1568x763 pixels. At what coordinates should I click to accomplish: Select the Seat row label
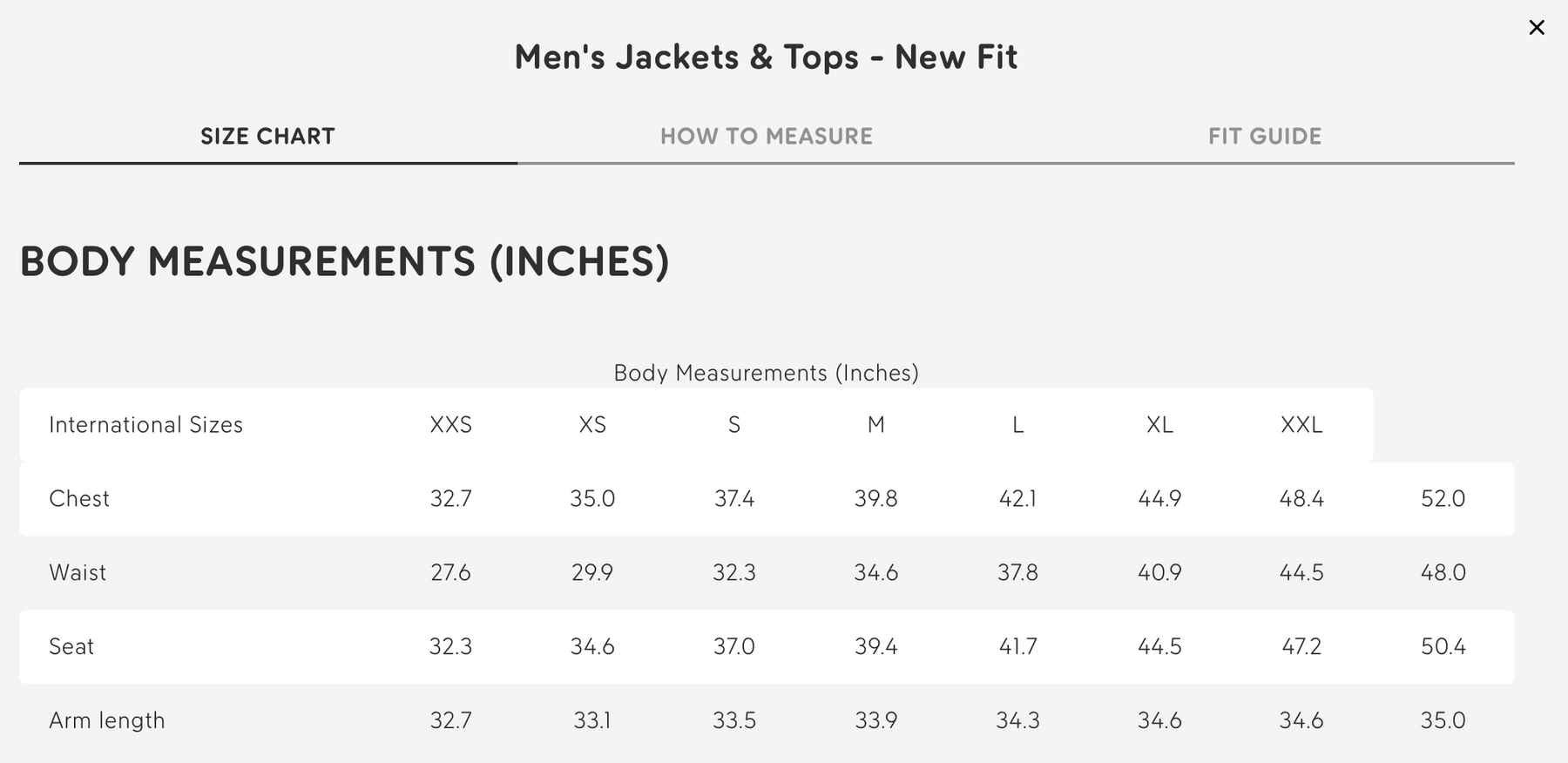(71, 647)
